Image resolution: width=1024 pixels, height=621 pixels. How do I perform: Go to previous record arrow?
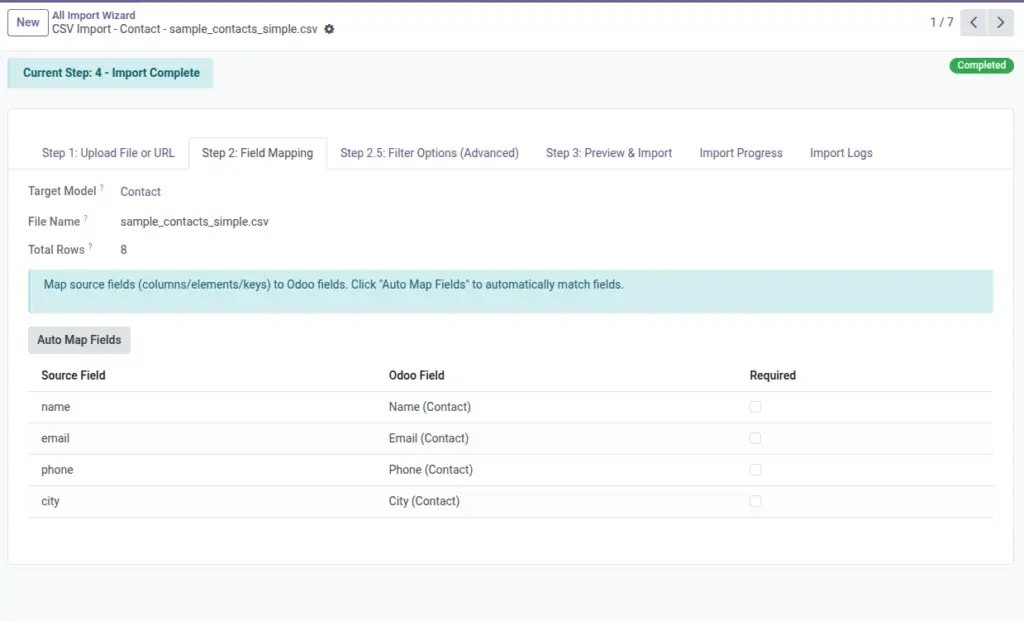pos(973,22)
